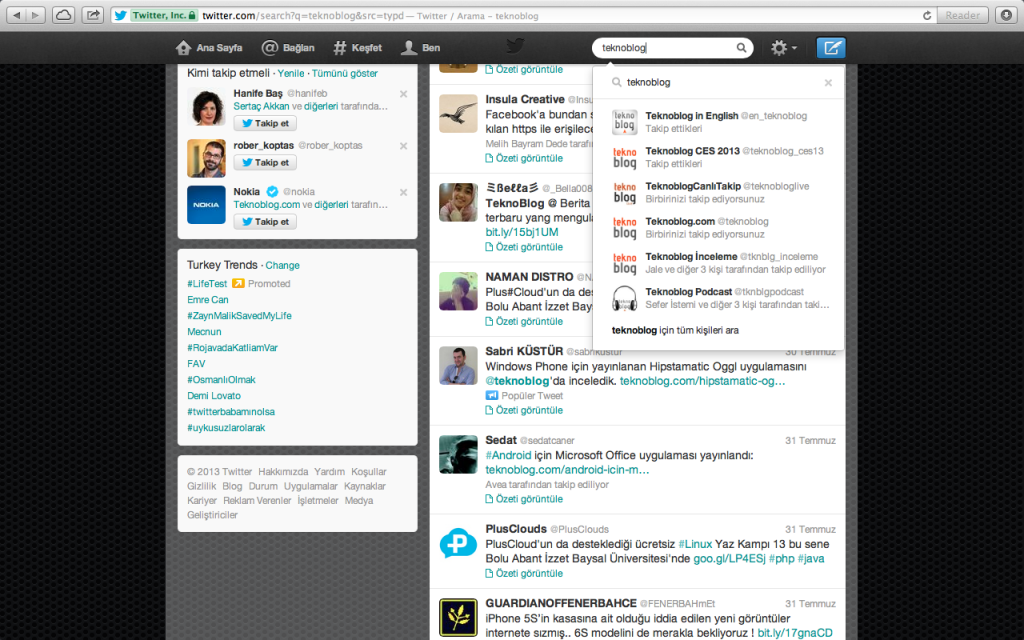Go to Ana Sayfa home tab
Screen dimensions: 1024x640
pyautogui.click(x=208, y=47)
